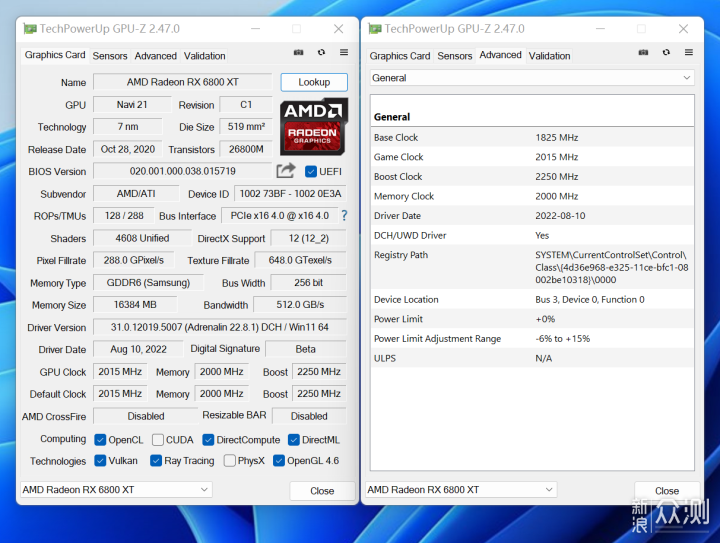Click the refresh icon in right GPU-Z window
720x543 pixels.
[666, 52]
